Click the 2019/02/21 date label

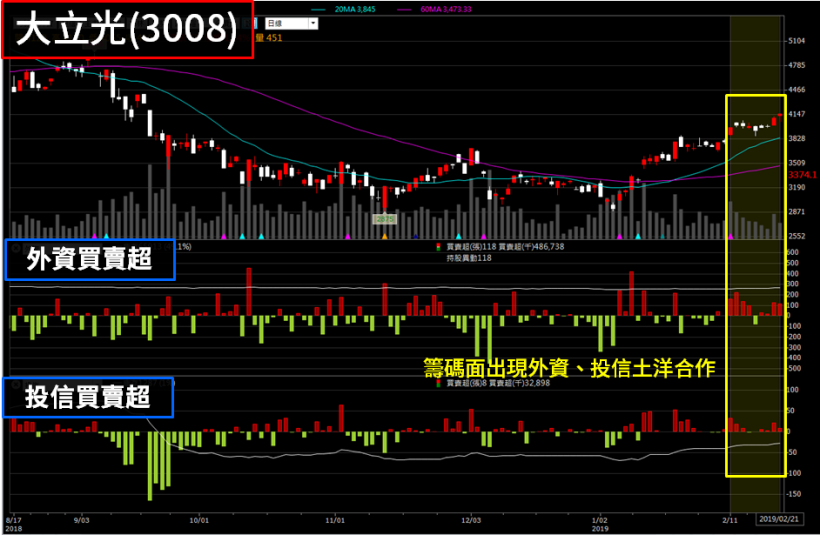(x=779, y=519)
